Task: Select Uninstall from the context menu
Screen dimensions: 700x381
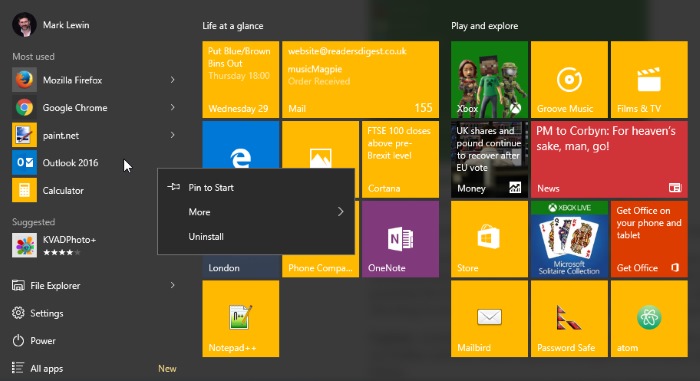Action: [x=256, y=237]
